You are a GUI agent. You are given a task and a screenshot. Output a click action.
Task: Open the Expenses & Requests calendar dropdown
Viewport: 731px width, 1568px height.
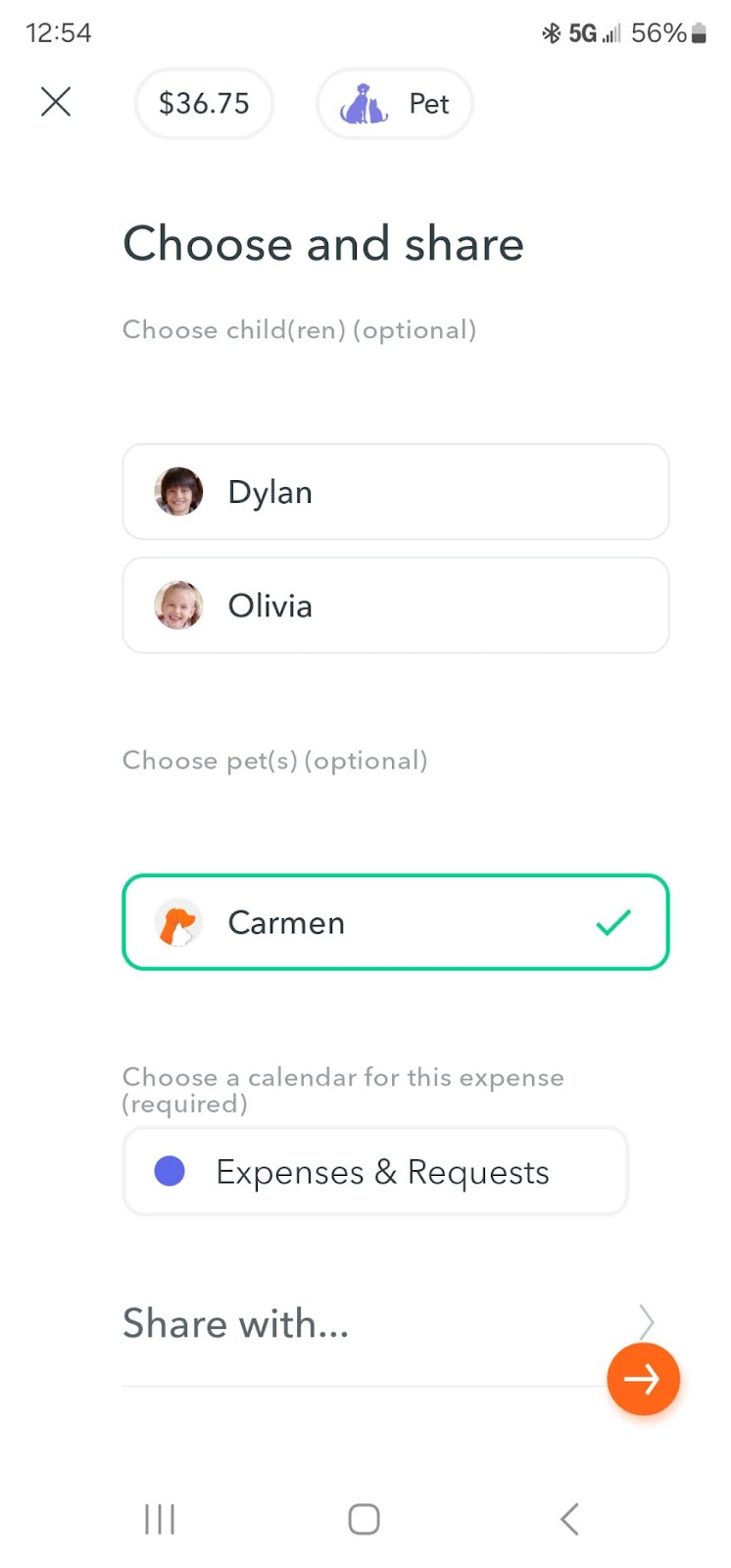pyautogui.click(x=375, y=1172)
